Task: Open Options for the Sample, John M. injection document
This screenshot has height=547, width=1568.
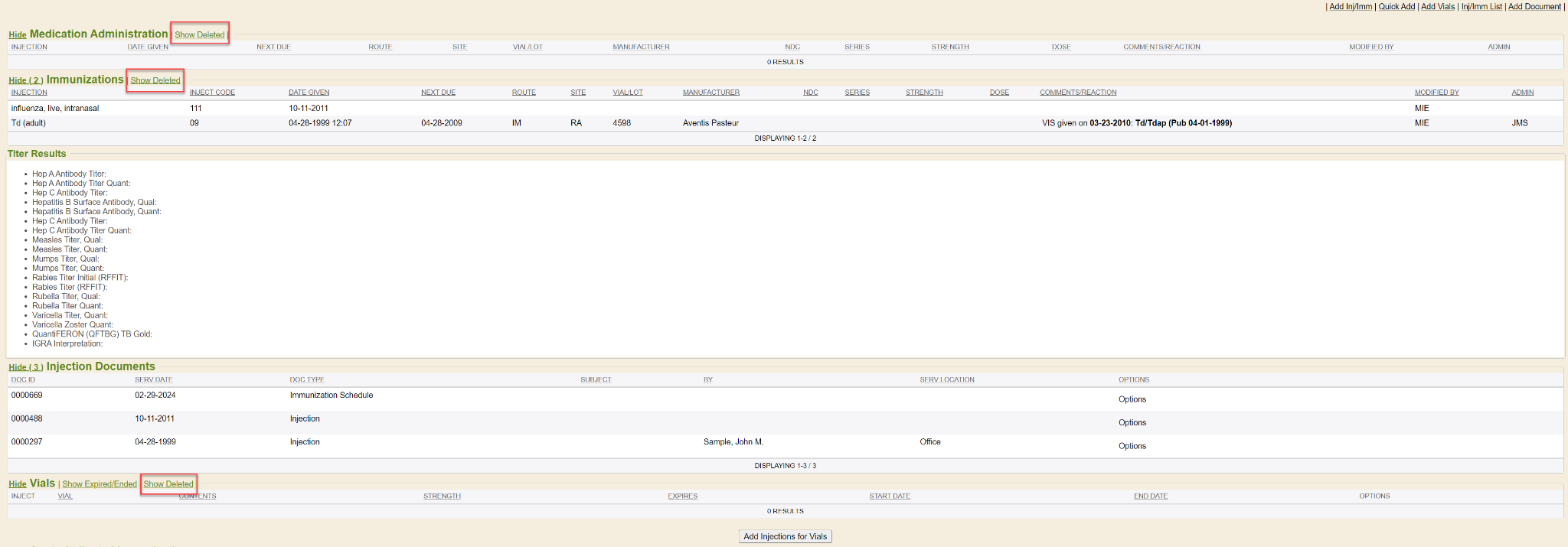Action: point(1132,446)
